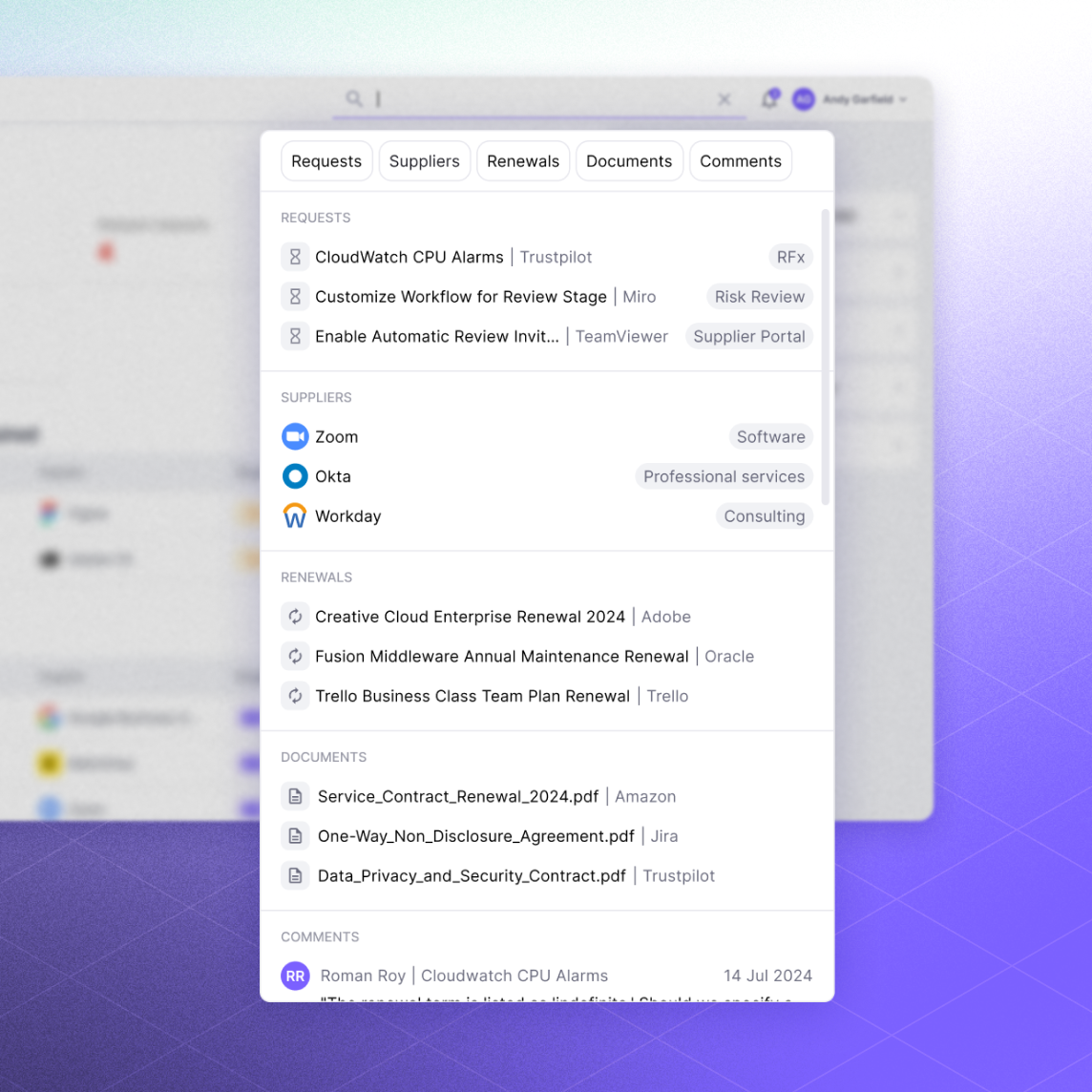Image resolution: width=1092 pixels, height=1092 pixels.
Task: Click the RR avatar for Roman Roy
Action: tap(295, 976)
